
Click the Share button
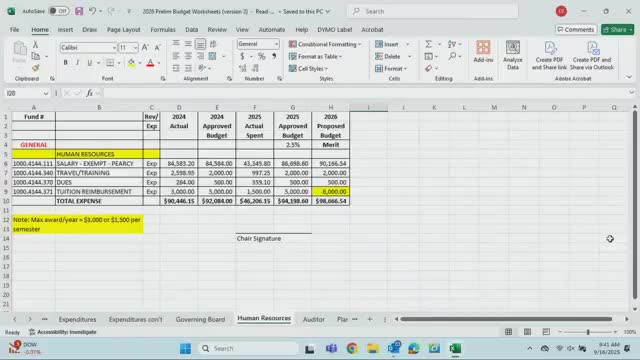pyautogui.click(x=618, y=29)
